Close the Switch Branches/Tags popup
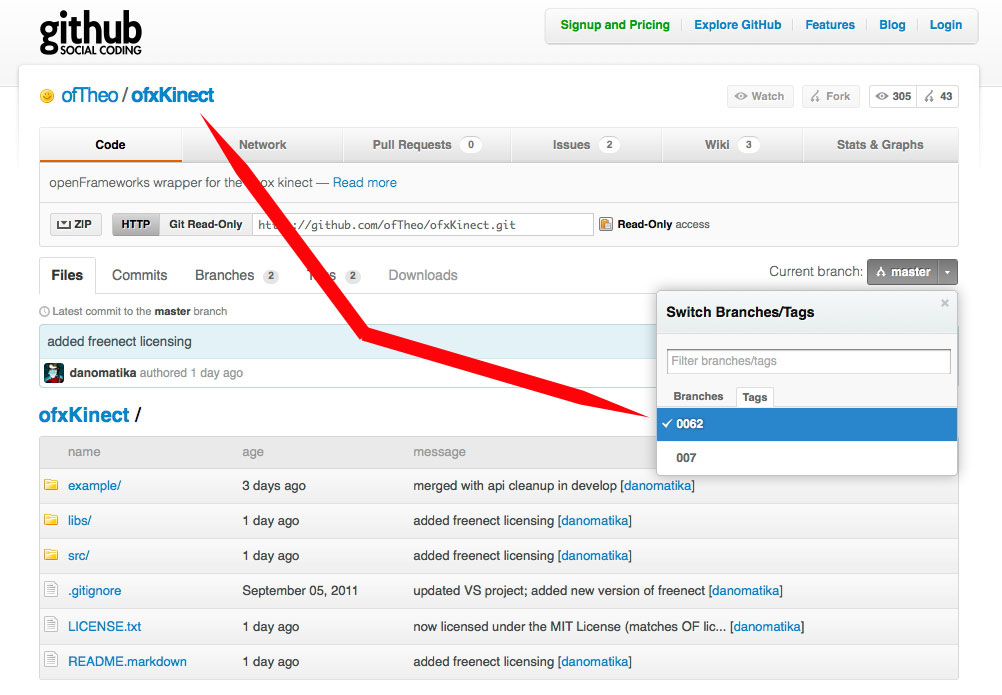The height and width of the screenshot is (695, 1002). [944, 303]
